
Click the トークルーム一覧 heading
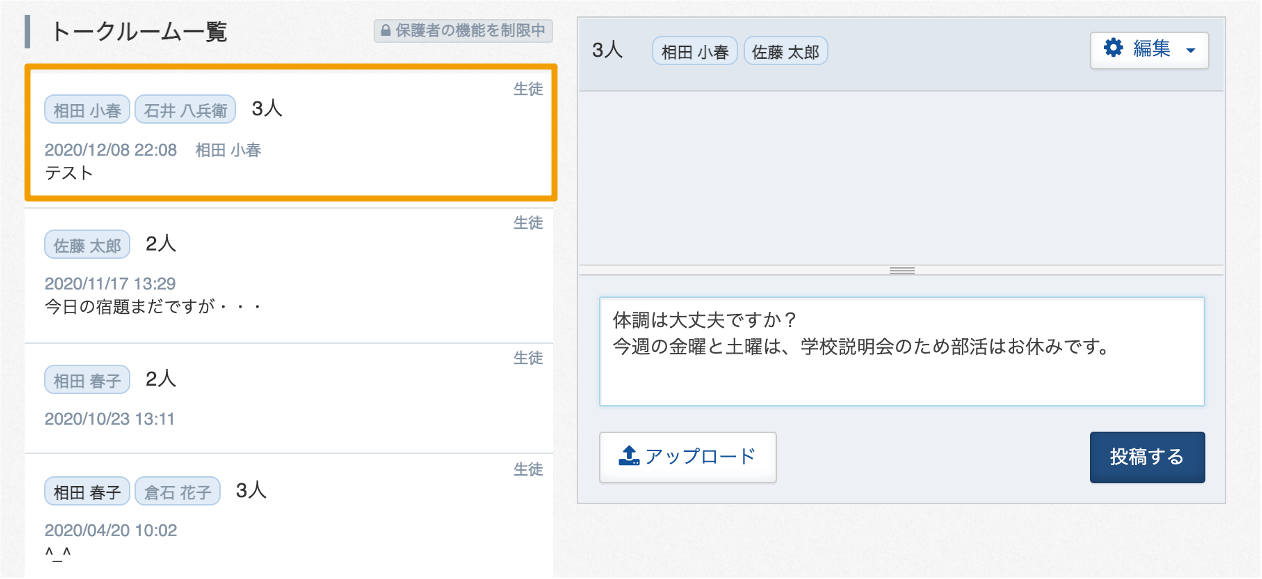point(139,32)
